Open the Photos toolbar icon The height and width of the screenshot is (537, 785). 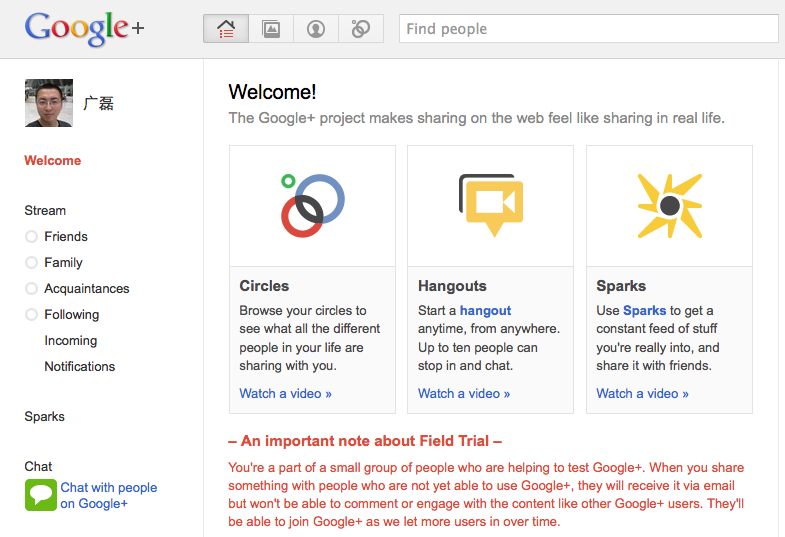click(x=271, y=29)
